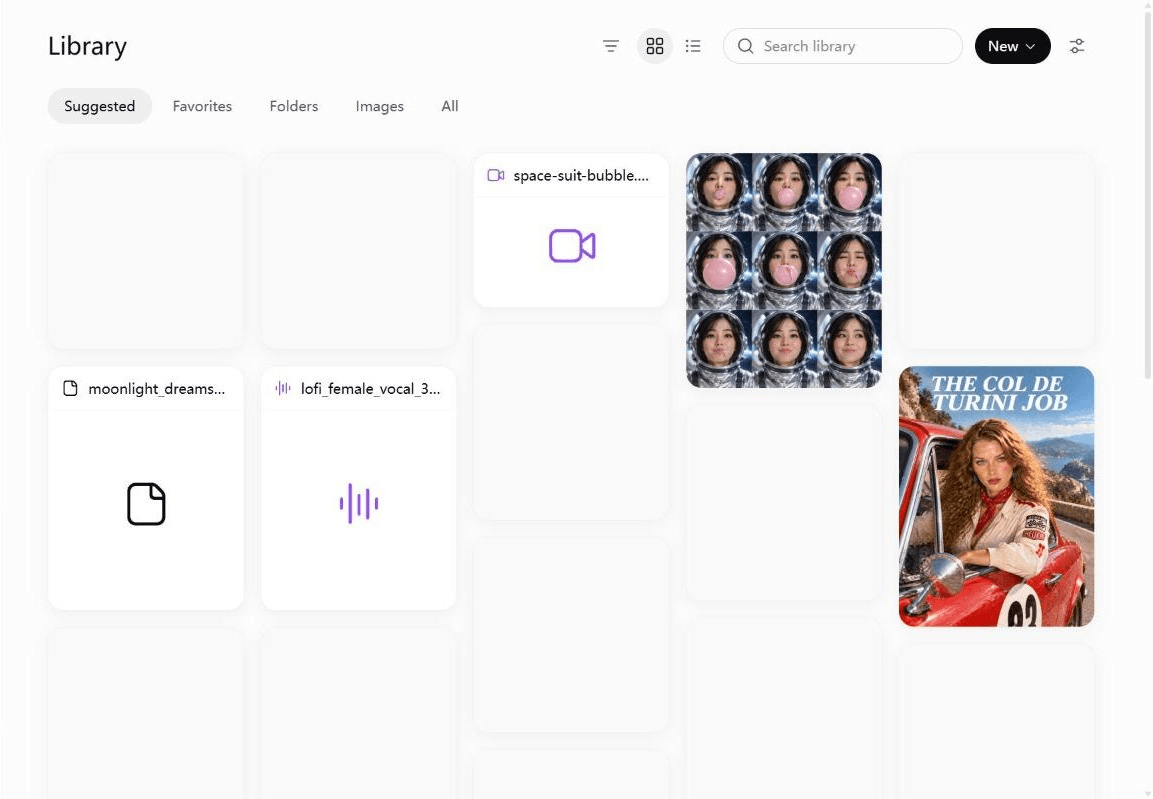The height and width of the screenshot is (799, 1153).
Task: Switch to list view
Action: [693, 46]
